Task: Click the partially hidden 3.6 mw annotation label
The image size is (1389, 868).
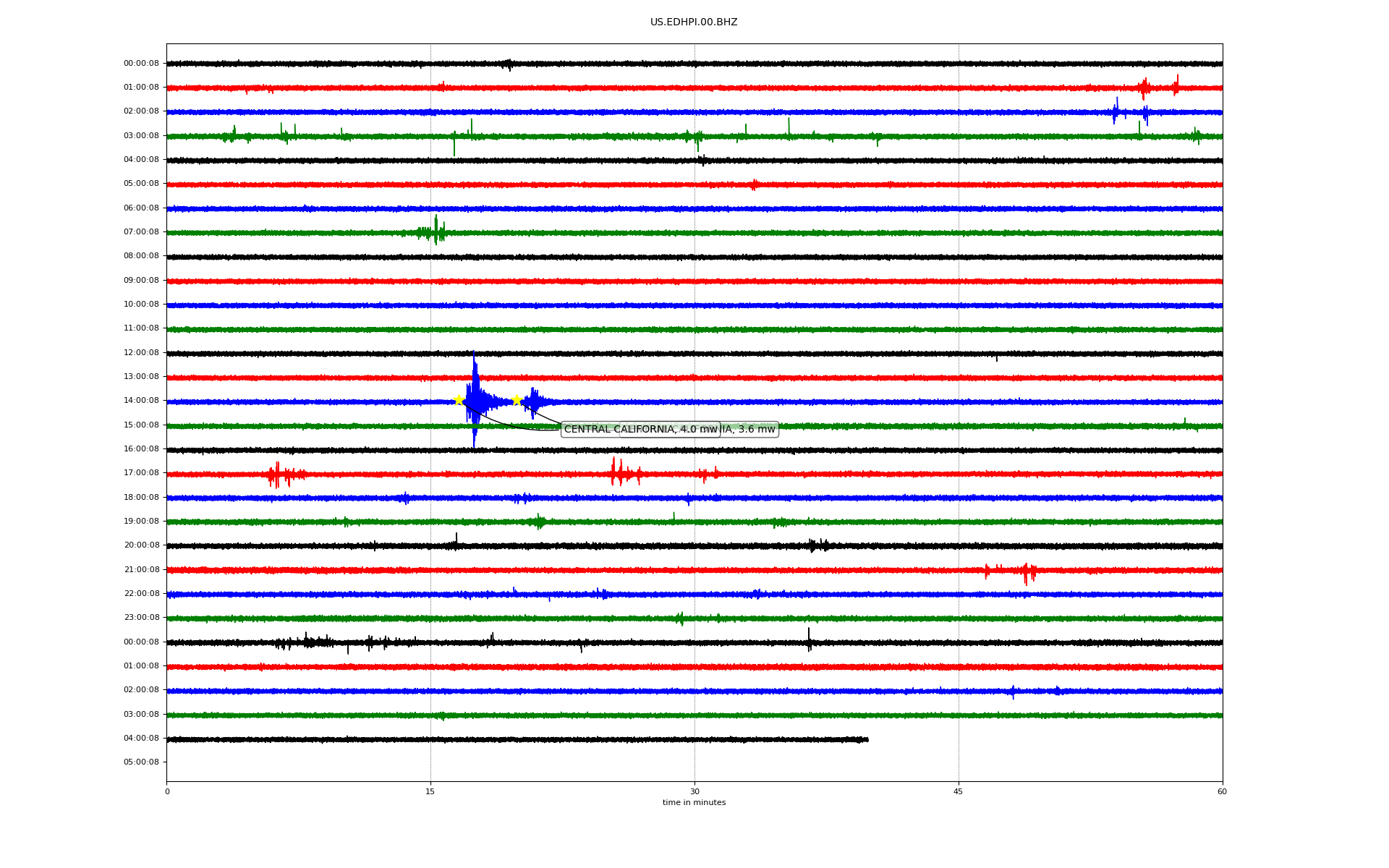Action: click(x=749, y=430)
